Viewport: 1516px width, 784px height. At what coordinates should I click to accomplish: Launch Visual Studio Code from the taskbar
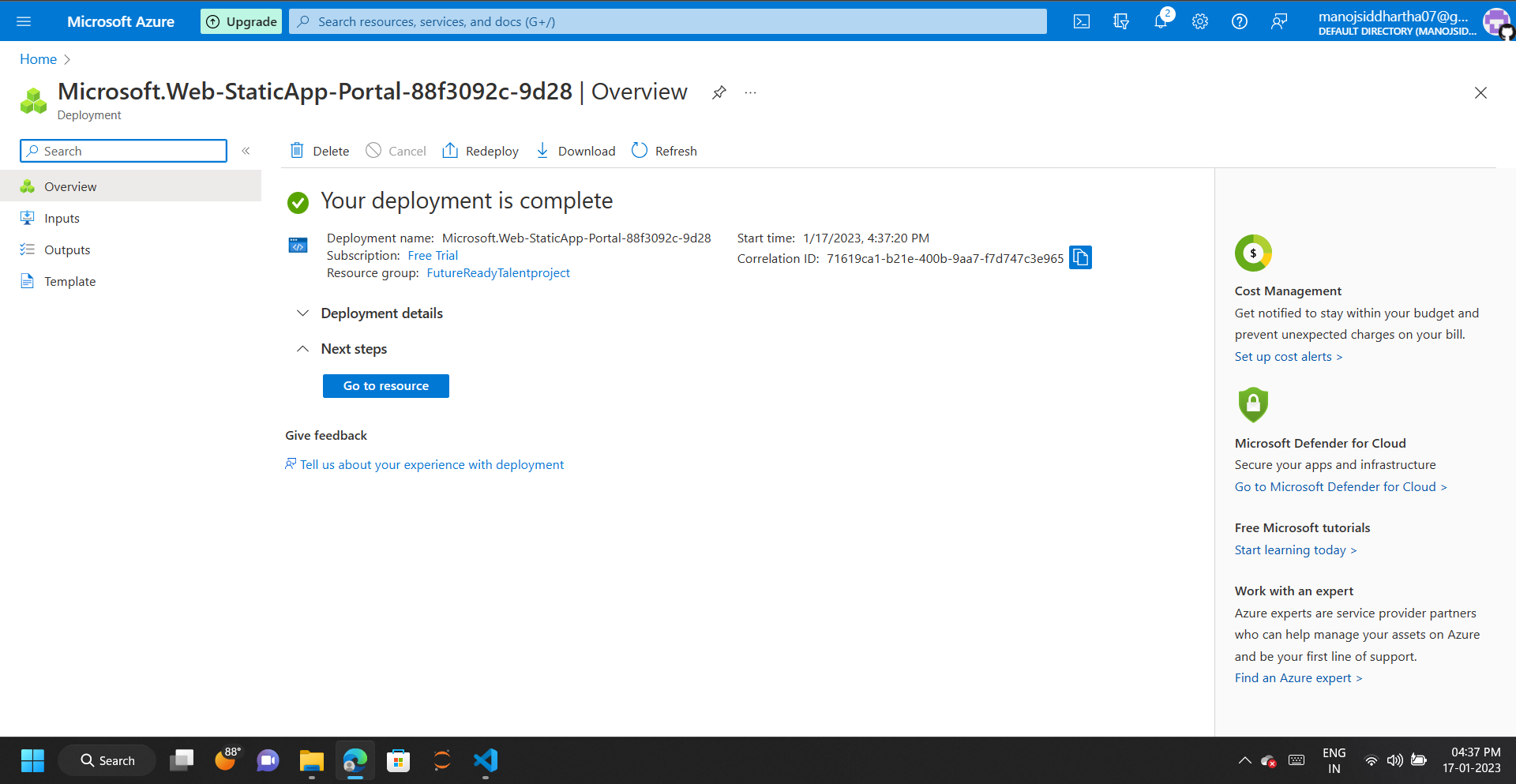pyautogui.click(x=485, y=760)
